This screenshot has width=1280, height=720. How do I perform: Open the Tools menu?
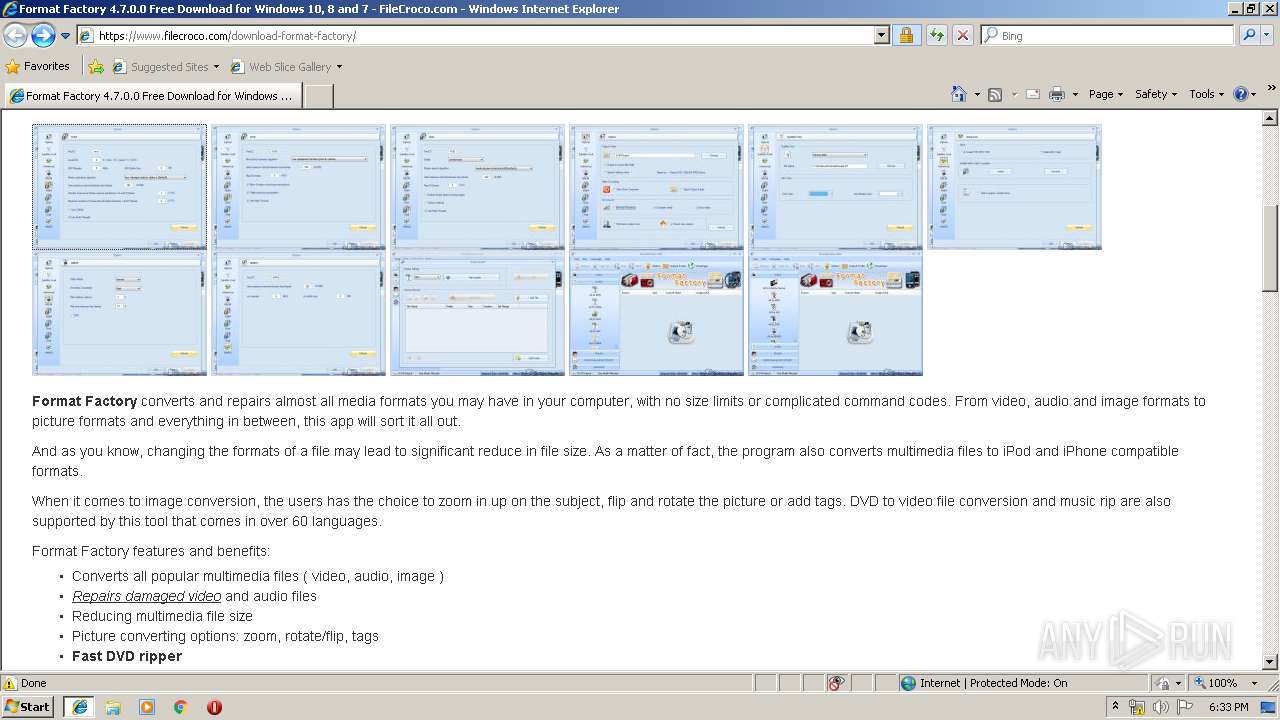[x=1206, y=94]
